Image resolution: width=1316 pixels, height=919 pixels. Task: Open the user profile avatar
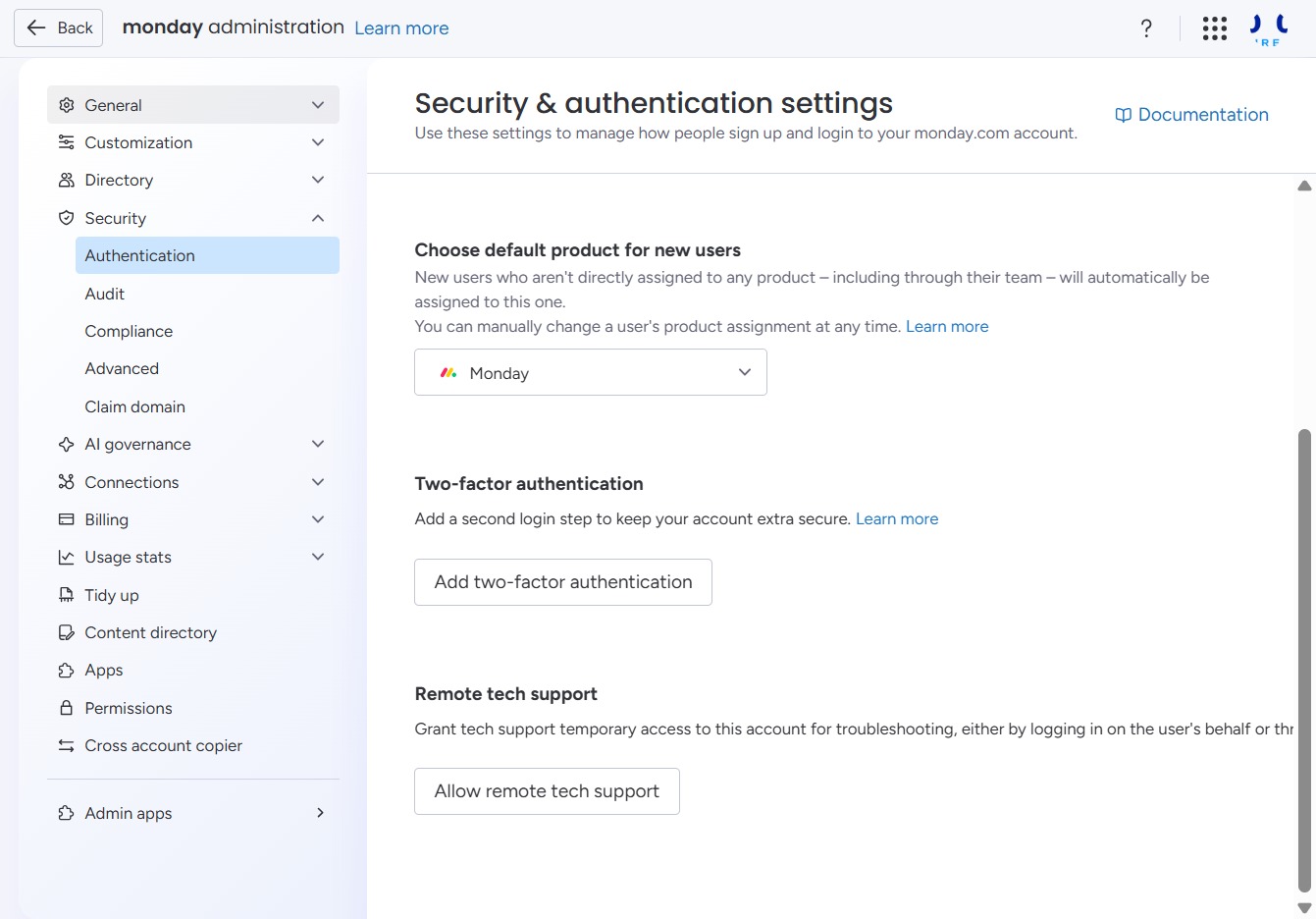point(1268,28)
